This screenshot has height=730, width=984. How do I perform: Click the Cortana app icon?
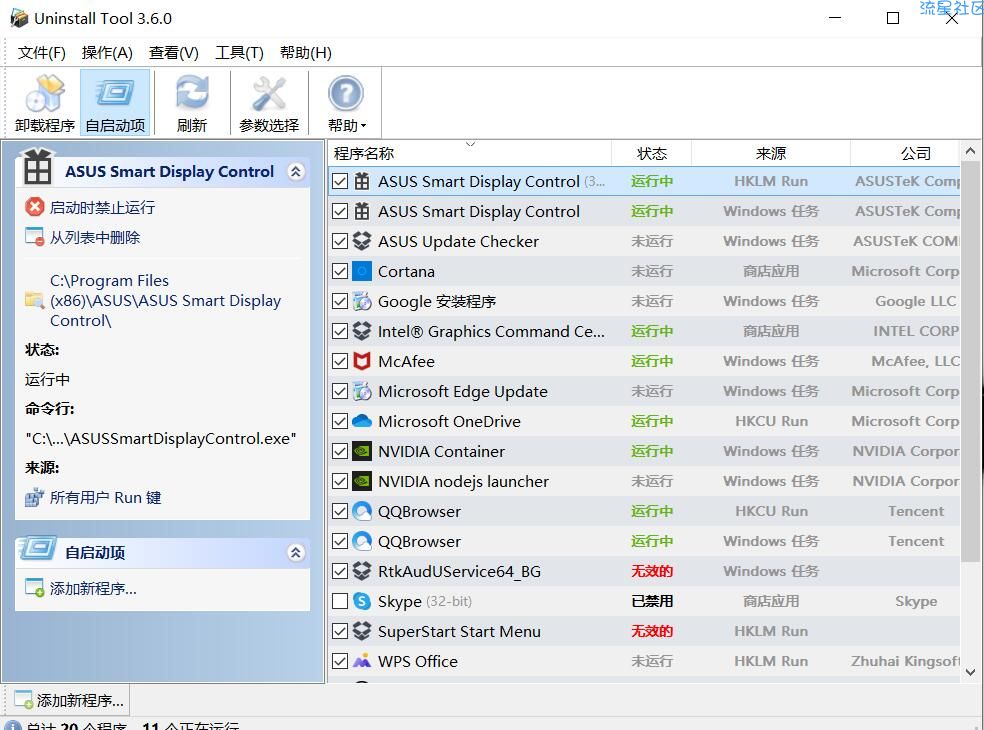(x=361, y=271)
